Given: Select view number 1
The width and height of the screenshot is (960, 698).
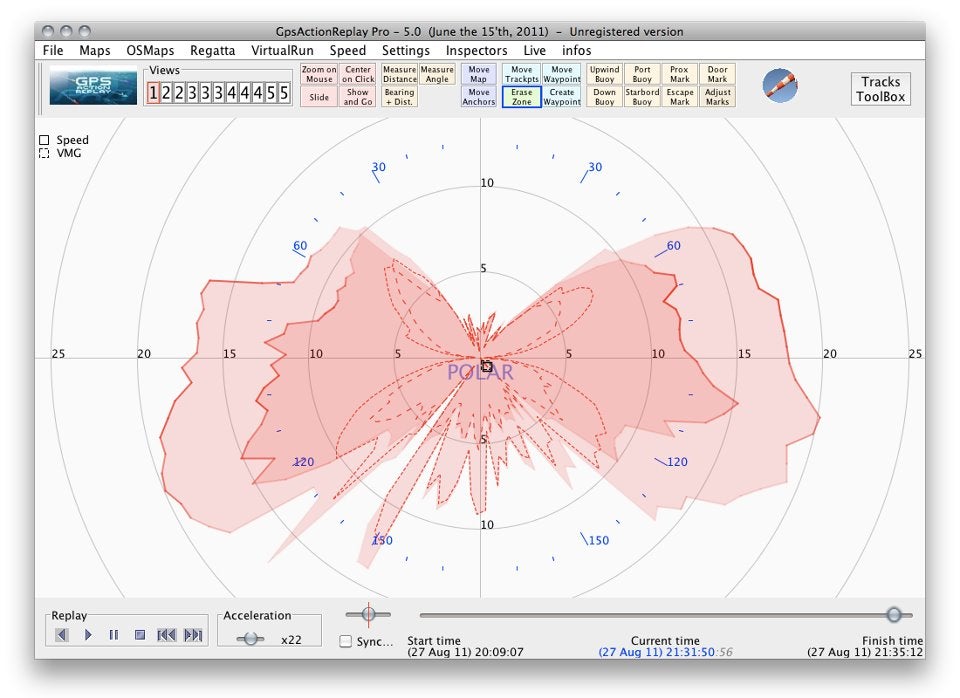Looking at the screenshot, I should pyautogui.click(x=153, y=93).
